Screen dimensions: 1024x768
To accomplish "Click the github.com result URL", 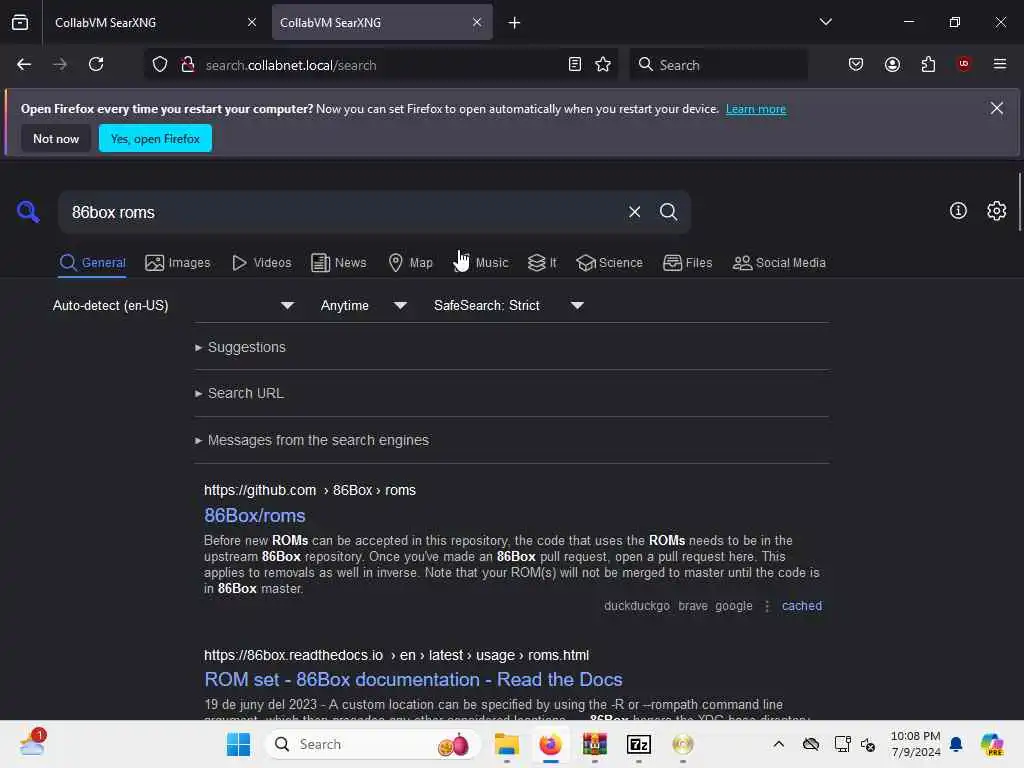I will pyautogui.click(x=310, y=490).
